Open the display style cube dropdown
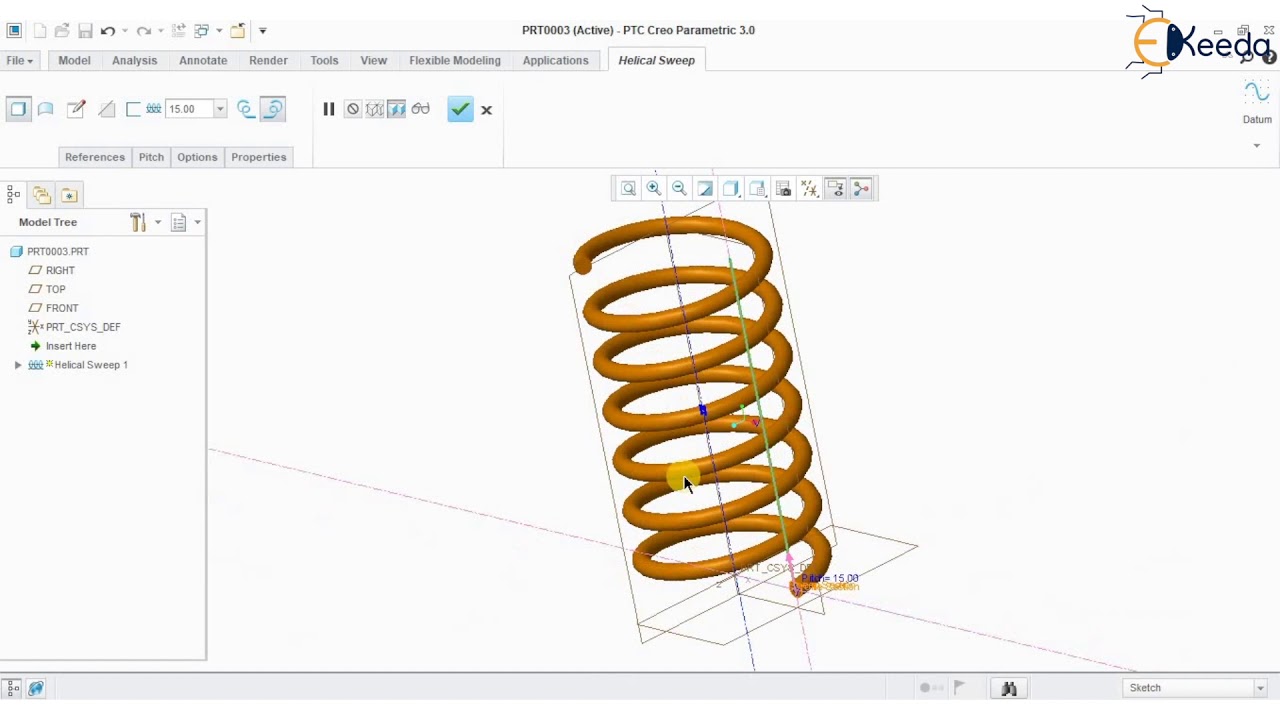 (x=731, y=188)
